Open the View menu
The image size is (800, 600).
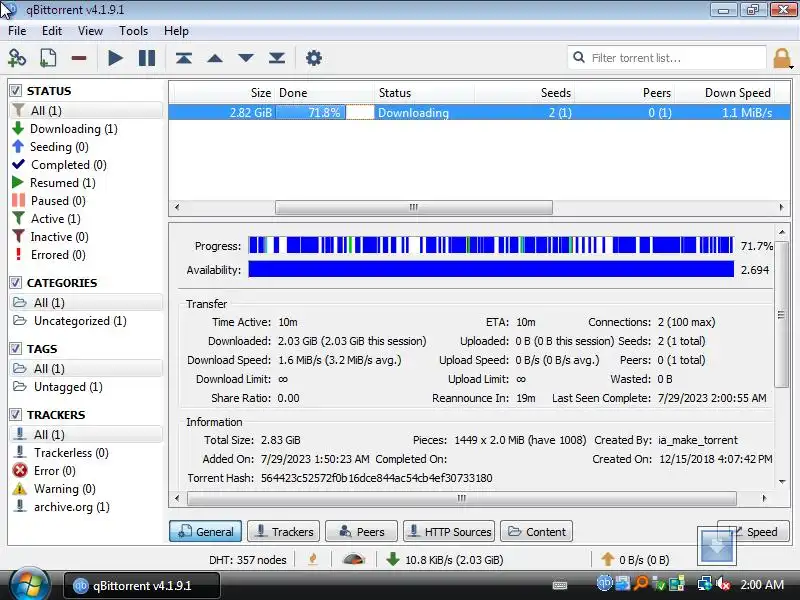(90, 31)
